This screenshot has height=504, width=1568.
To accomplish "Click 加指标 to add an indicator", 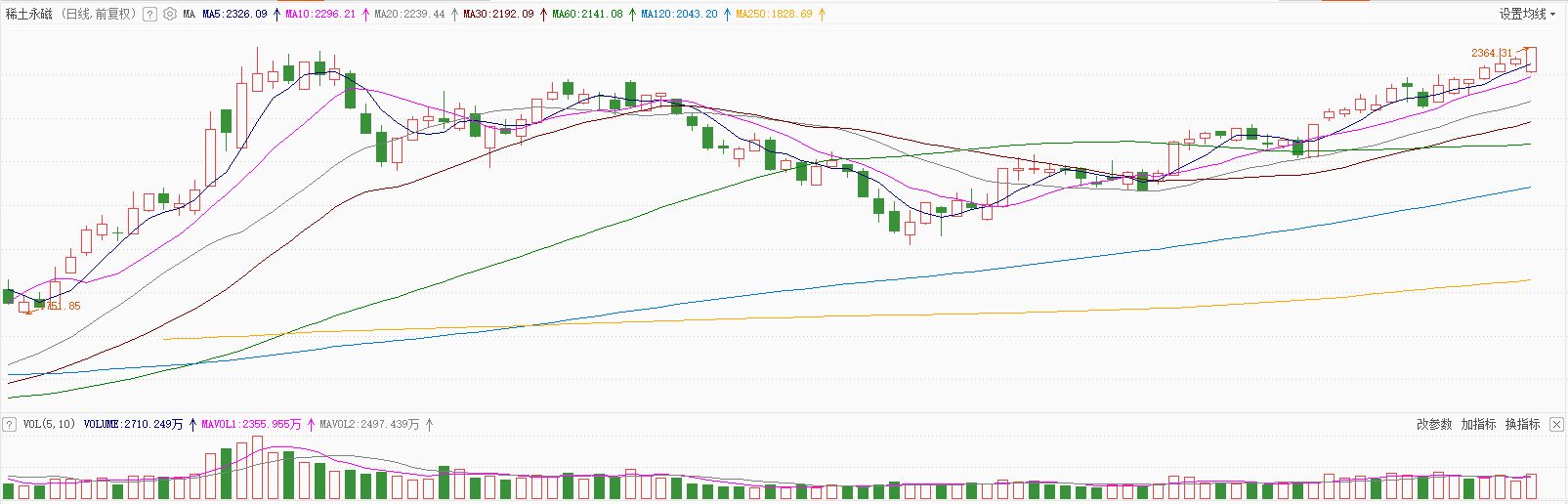I will pos(1478,424).
